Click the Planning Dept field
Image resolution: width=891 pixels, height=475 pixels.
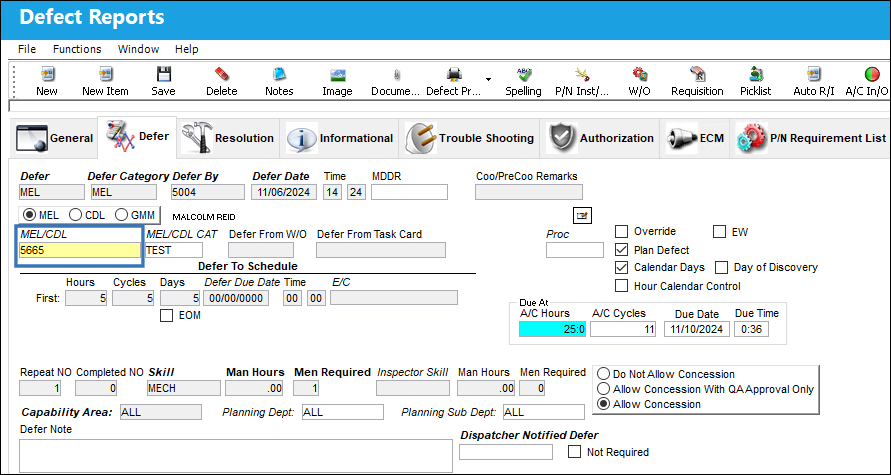[x=343, y=412]
